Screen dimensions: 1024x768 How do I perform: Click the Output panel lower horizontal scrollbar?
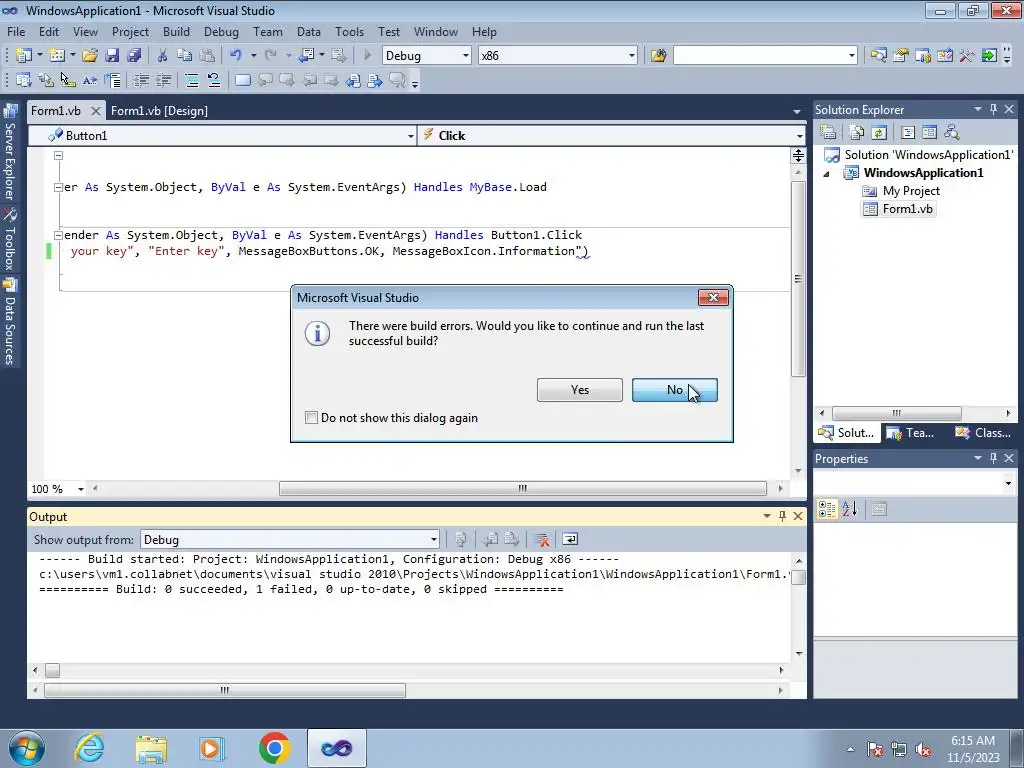tap(225, 690)
